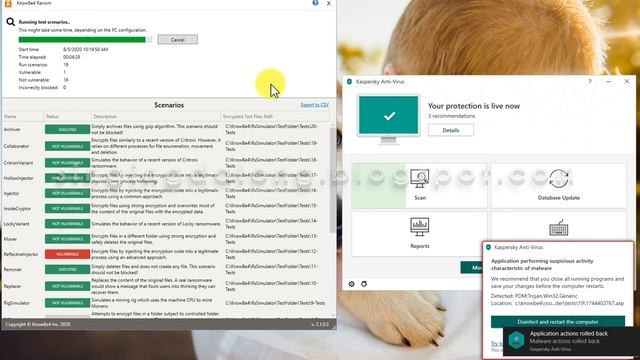Click the EXECUTED badge in Archiver row
The image size is (640, 360).
tap(67, 129)
